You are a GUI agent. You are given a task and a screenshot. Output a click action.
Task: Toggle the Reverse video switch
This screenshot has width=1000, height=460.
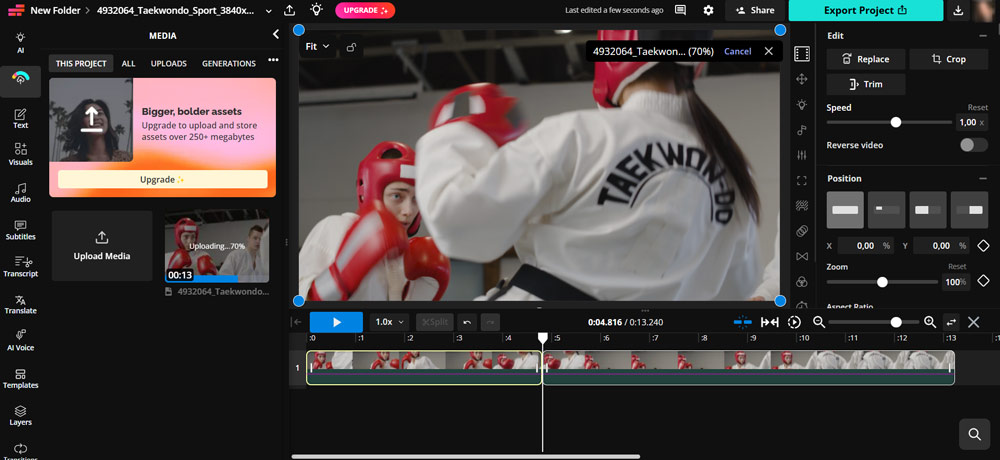(972, 145)
